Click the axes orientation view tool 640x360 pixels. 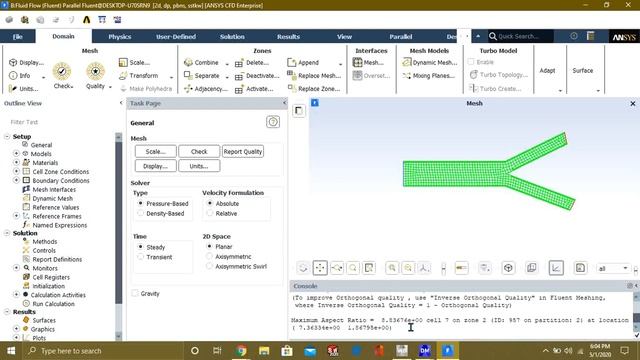pos(424,268)
